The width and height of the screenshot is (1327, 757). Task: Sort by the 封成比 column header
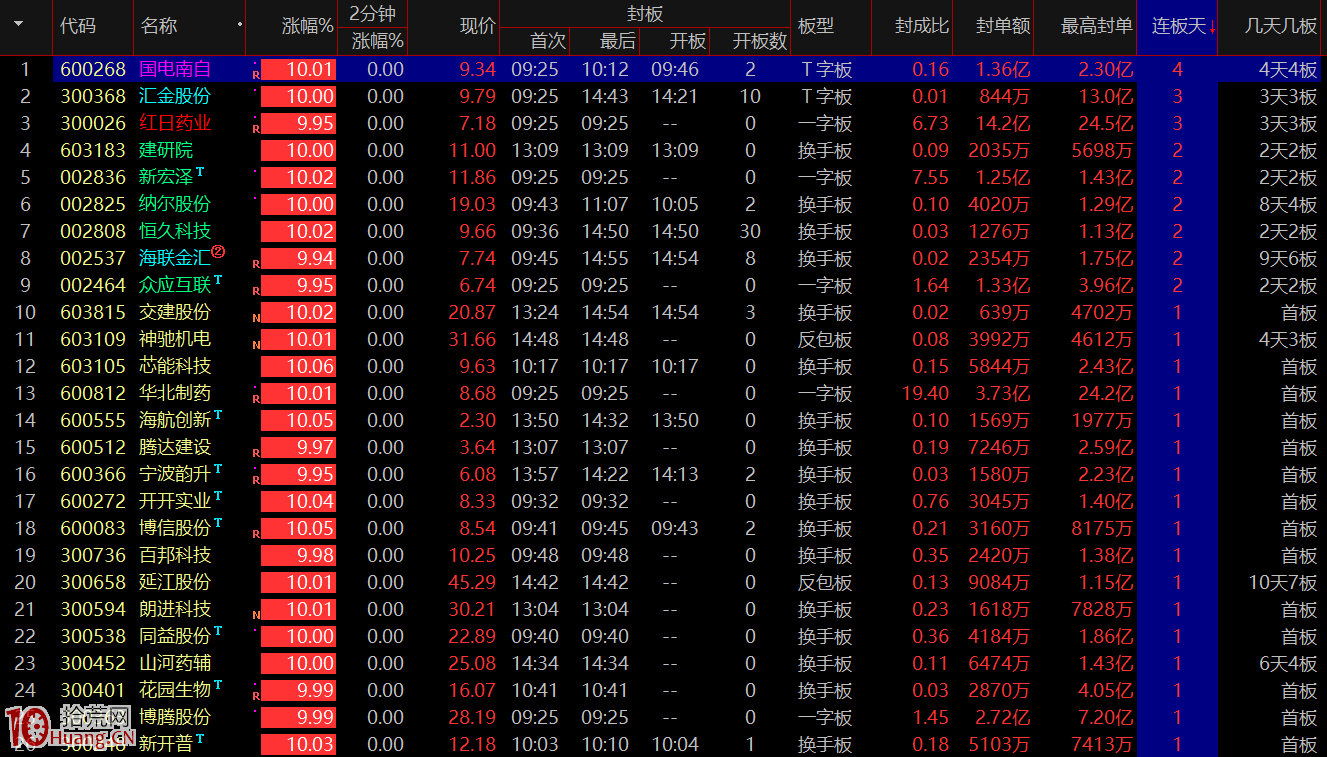921,26
